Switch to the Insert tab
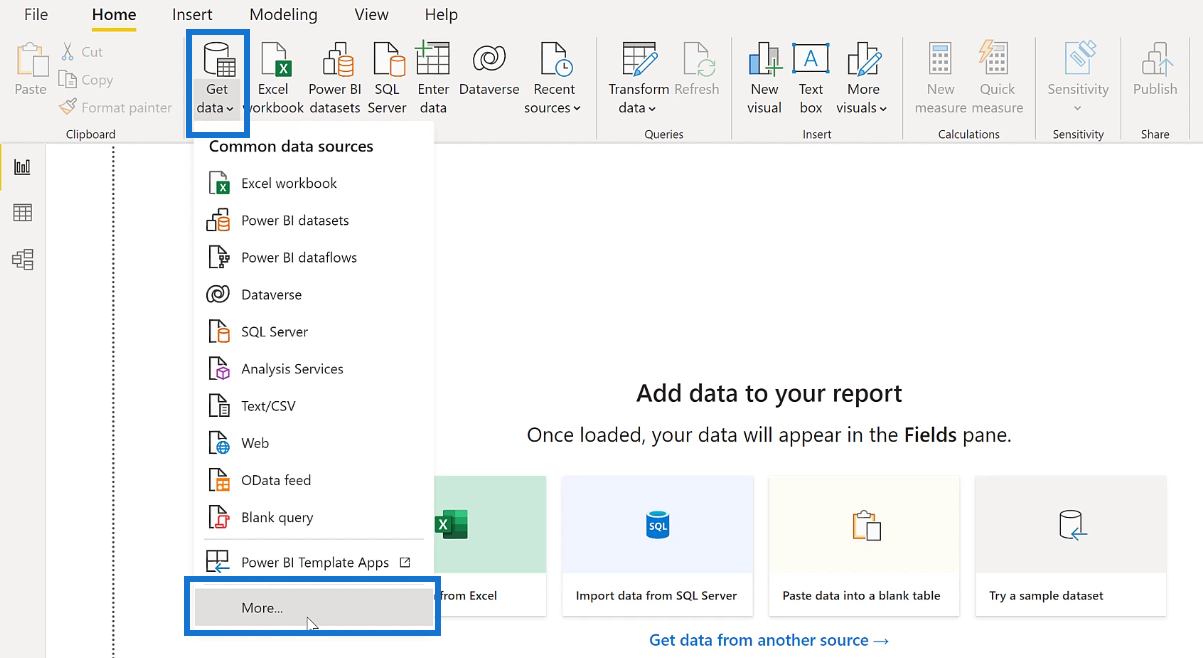This screenshot has height=658, width=1203. coord(192,14)
